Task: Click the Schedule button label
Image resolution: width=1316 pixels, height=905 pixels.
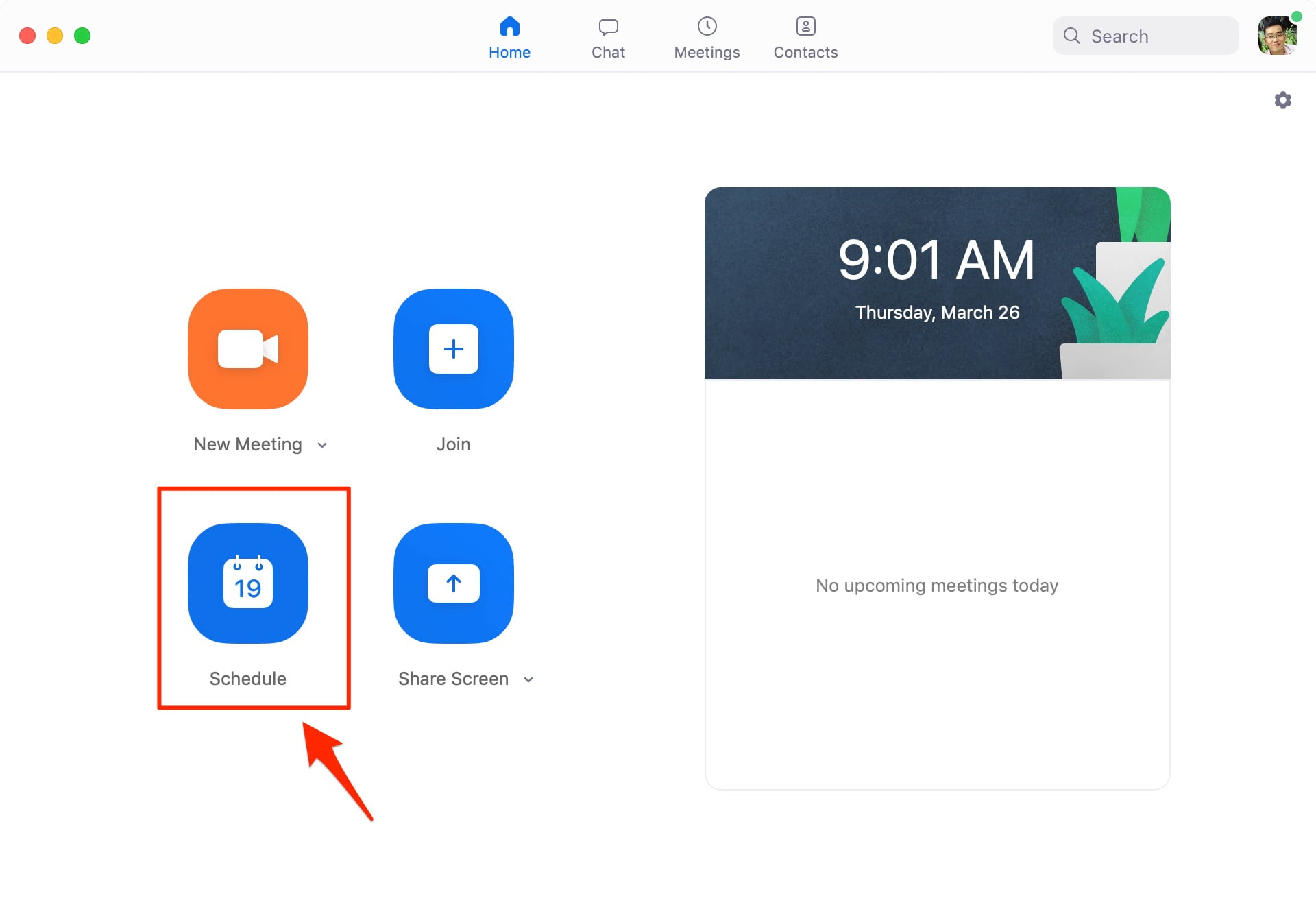Action: [x=247, y=678]
